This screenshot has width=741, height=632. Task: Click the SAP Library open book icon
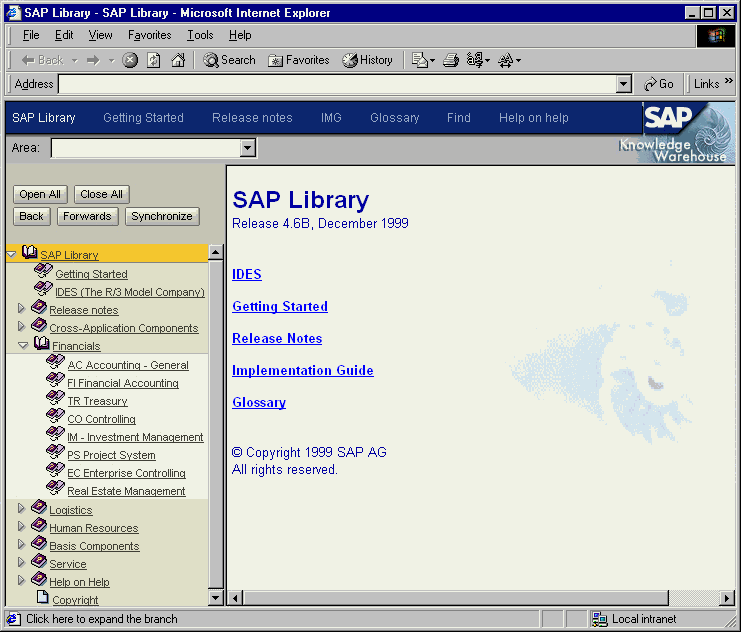pyautogui.click(x=30, y=252)
